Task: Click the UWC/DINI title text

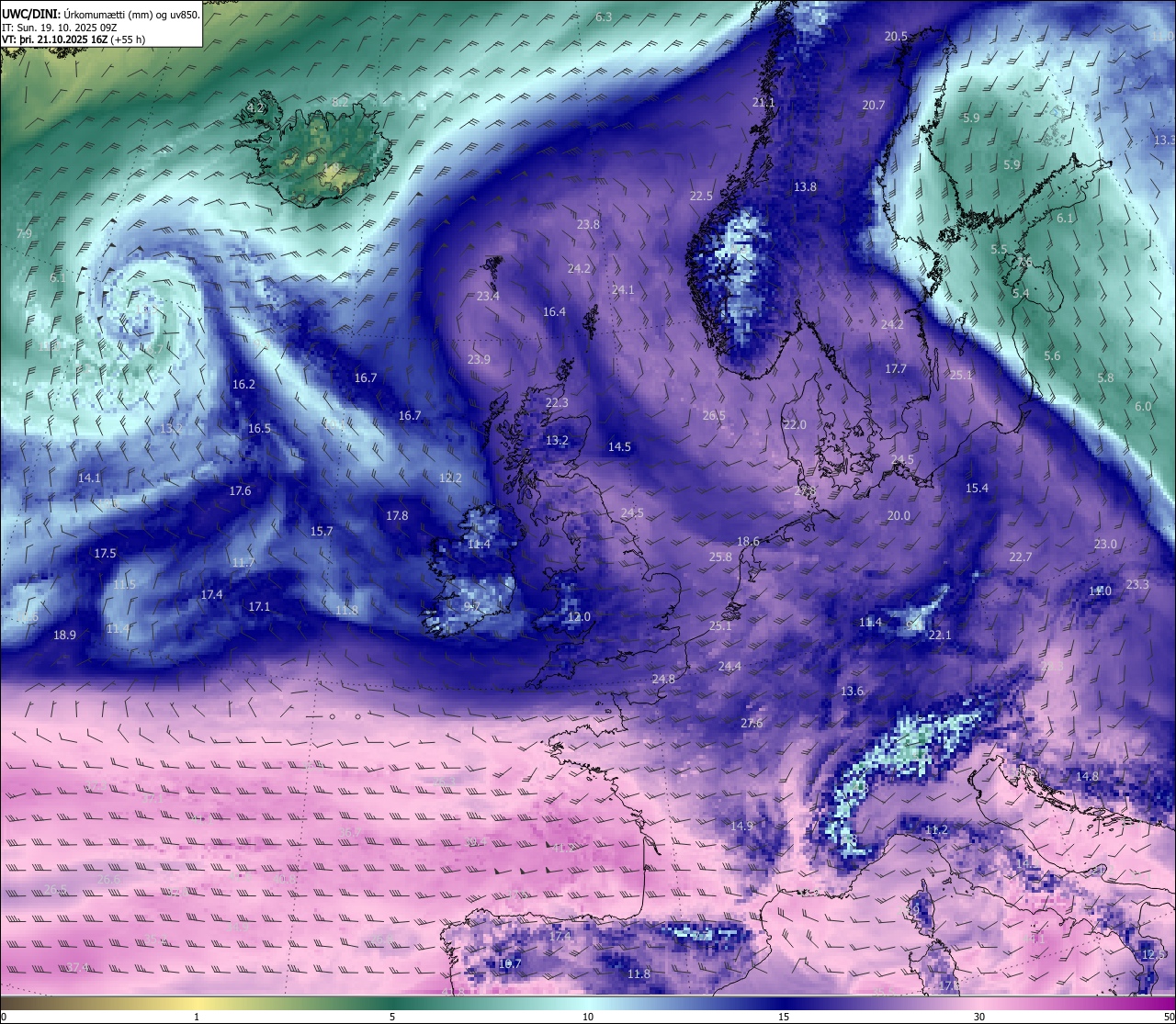Action: click(x=30, y=15)
